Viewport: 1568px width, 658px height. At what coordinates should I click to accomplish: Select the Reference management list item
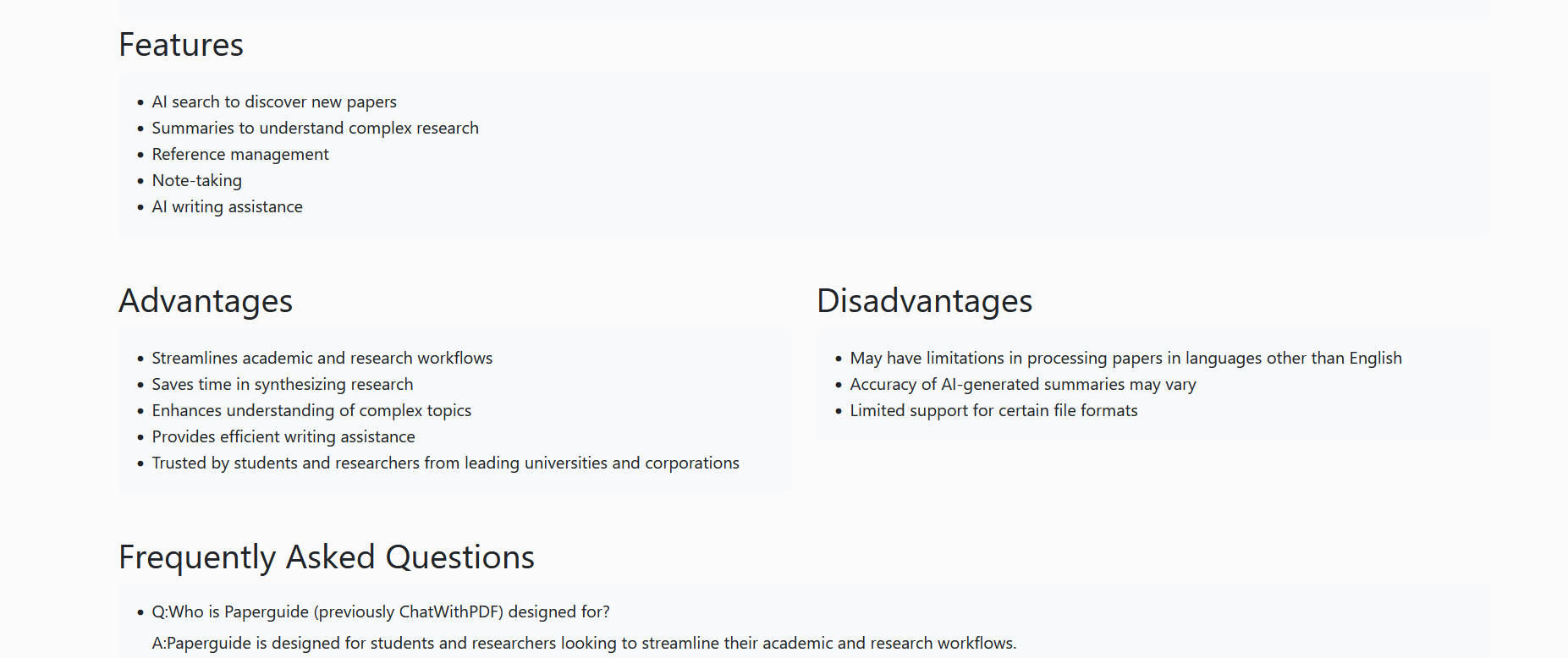click(x=240, y=154)
